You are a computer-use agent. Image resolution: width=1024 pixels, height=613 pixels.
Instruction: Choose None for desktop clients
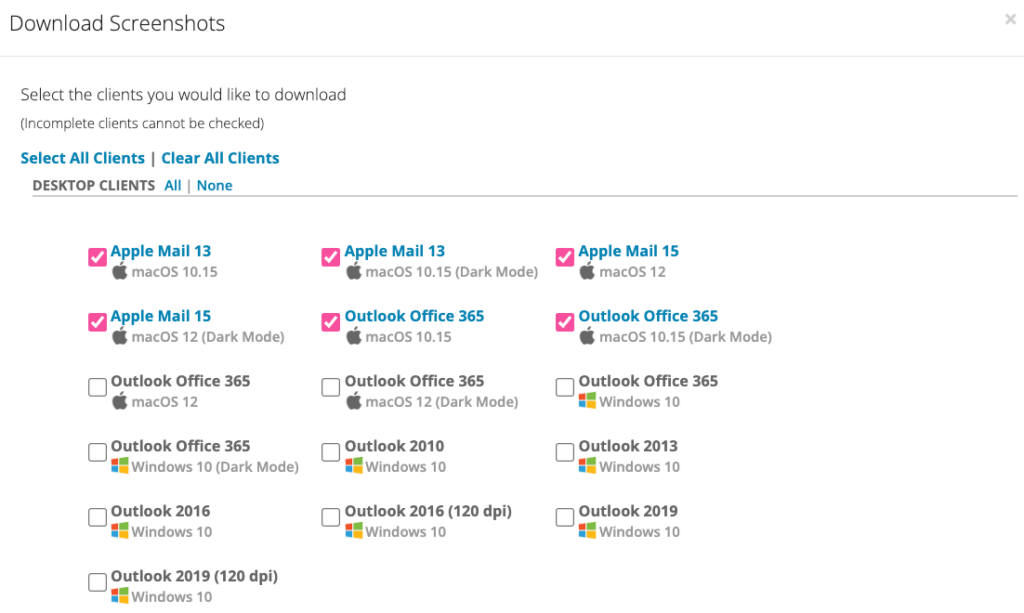214,186
